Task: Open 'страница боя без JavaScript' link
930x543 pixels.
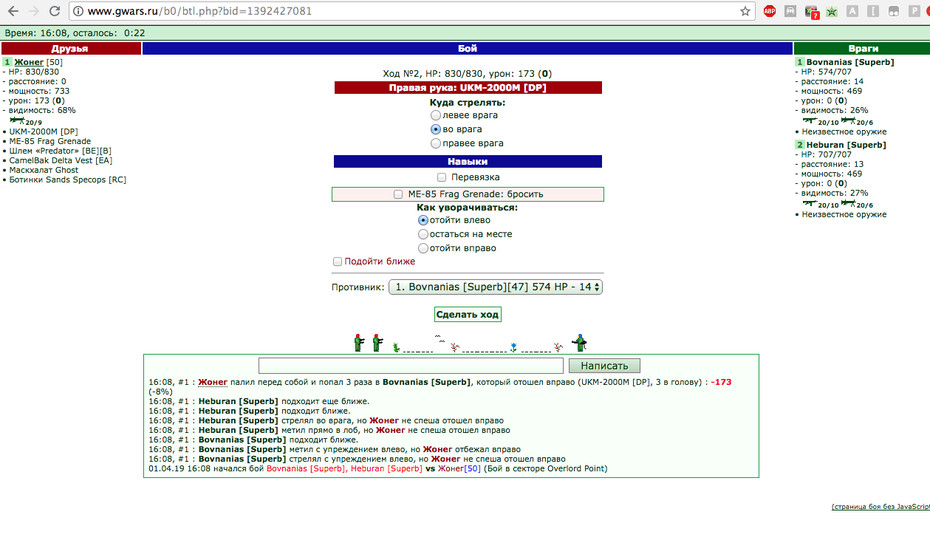Action: [880, 507]
